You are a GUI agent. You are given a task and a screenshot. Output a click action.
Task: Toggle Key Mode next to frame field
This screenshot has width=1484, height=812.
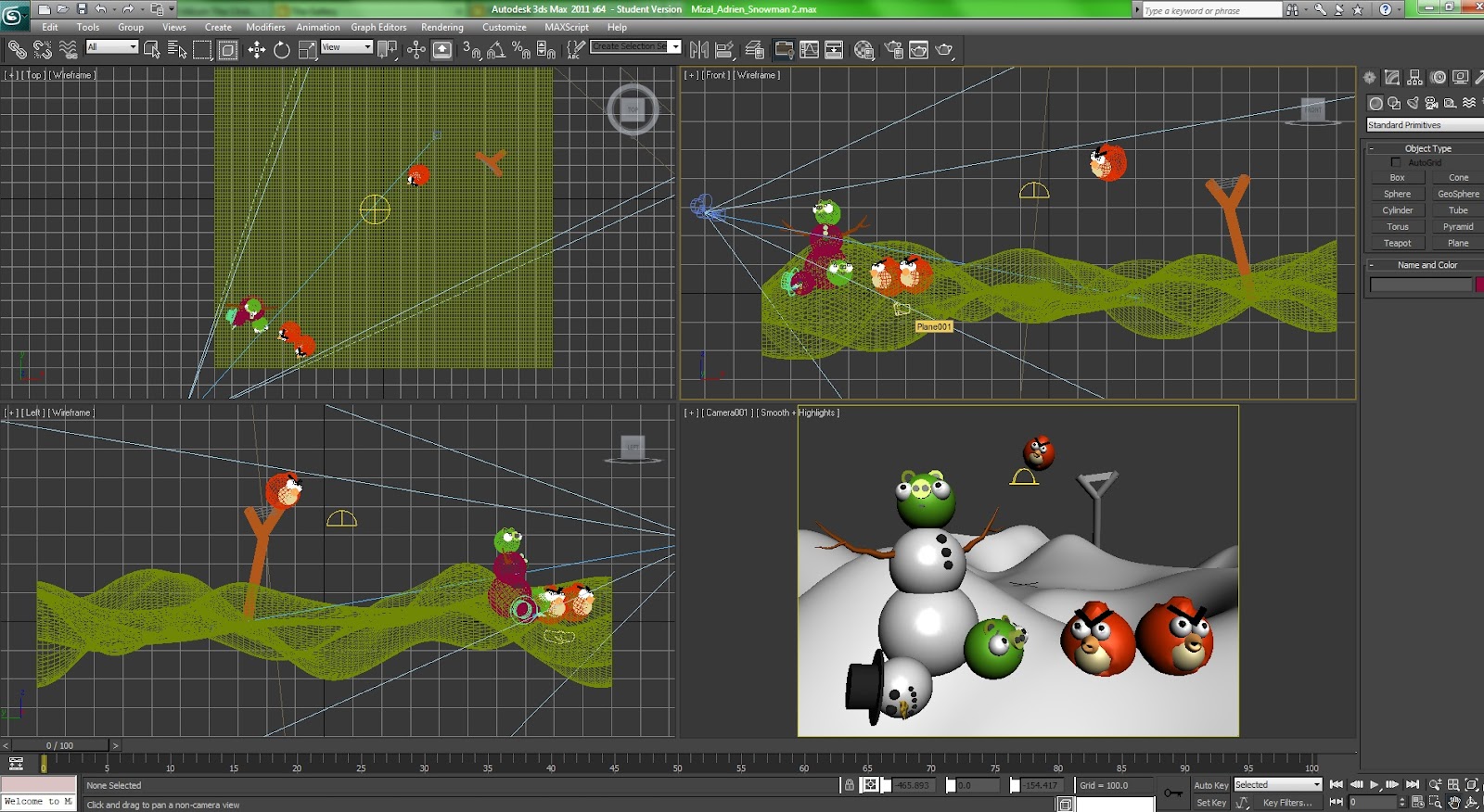tap(1337, 802)
